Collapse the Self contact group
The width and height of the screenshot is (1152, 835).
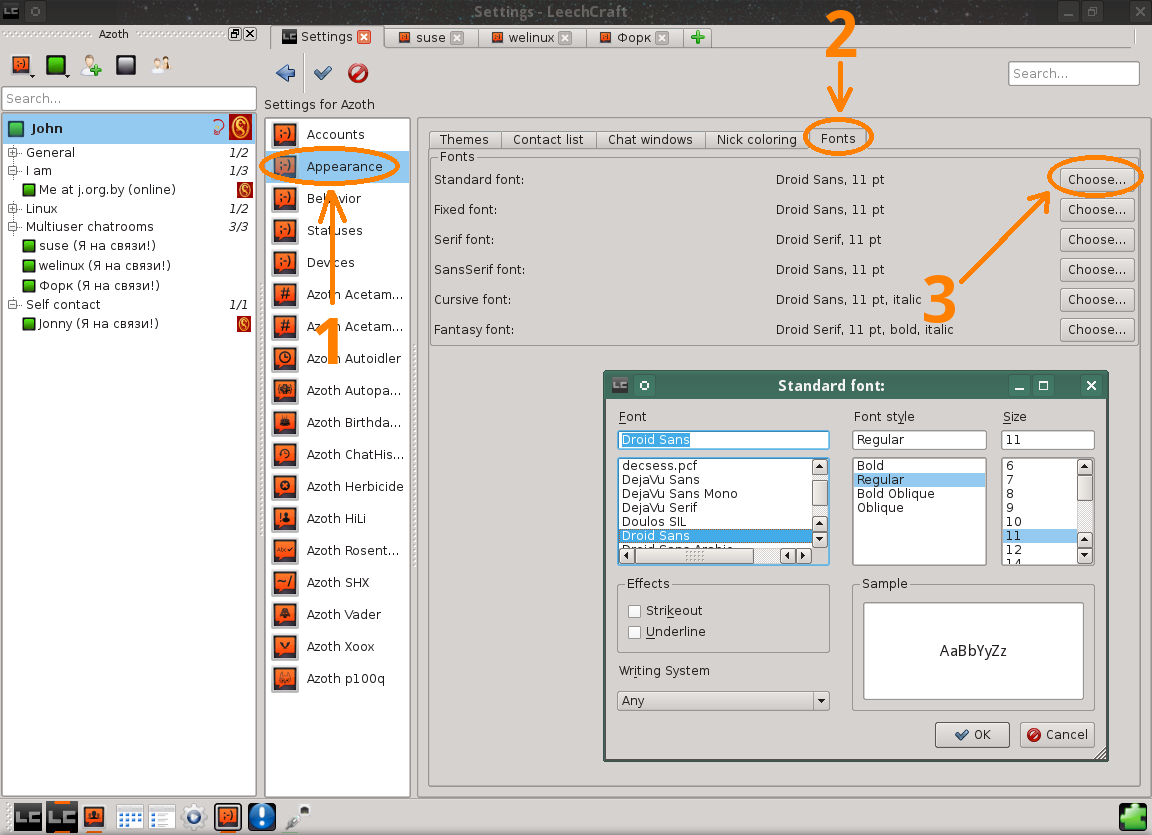tap(12, 305)
